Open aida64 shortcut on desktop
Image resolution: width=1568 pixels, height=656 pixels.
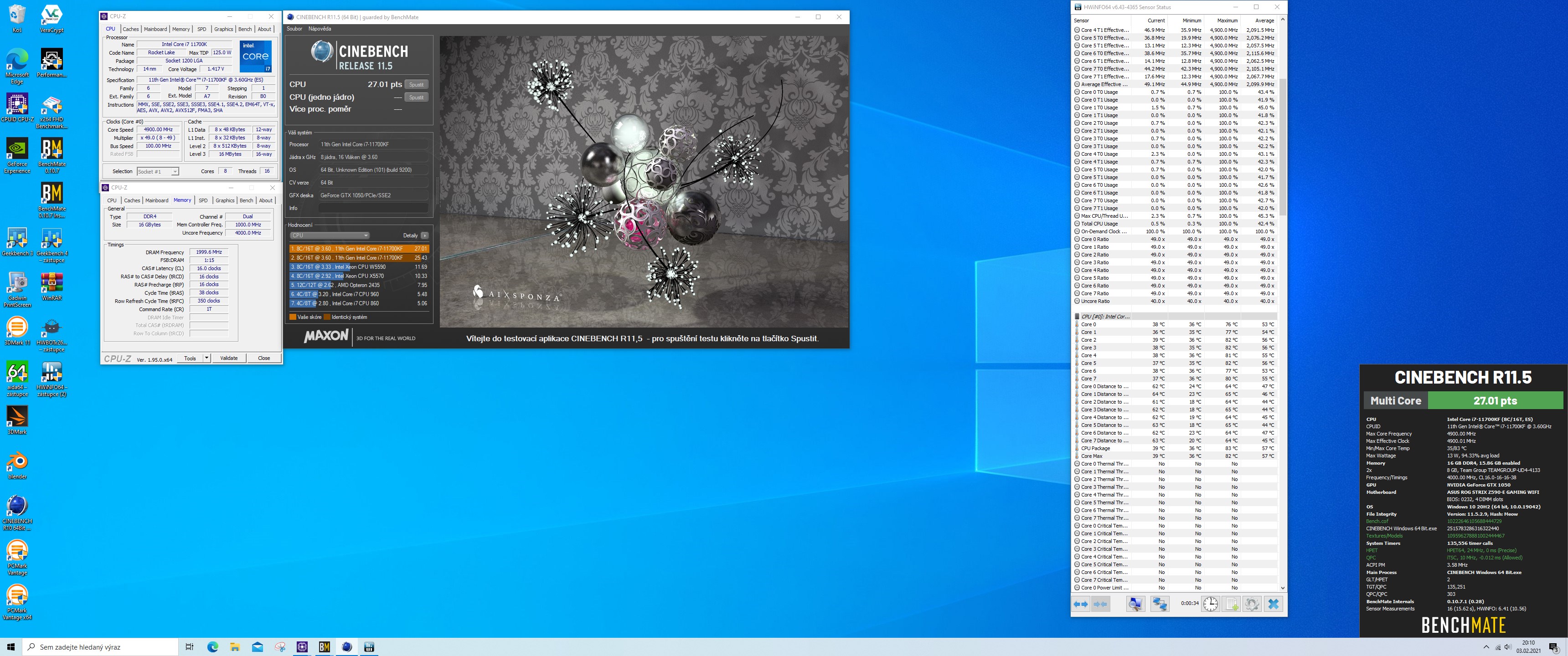coord(17,379)
